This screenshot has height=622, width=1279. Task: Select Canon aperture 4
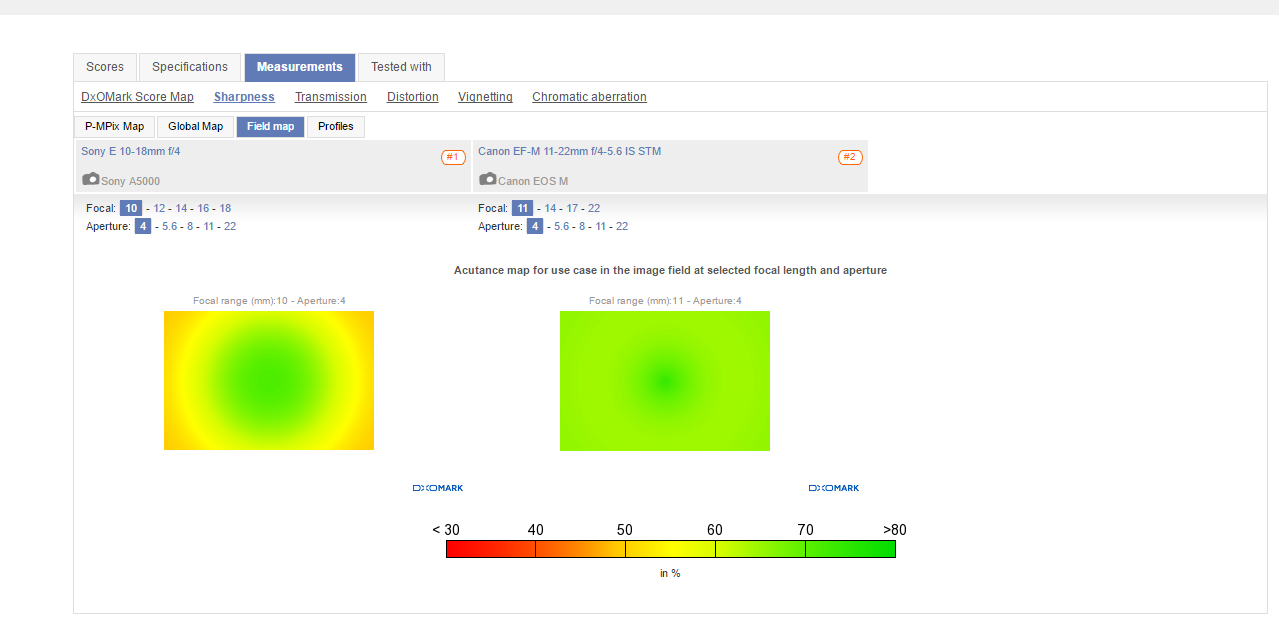(535, 226)
